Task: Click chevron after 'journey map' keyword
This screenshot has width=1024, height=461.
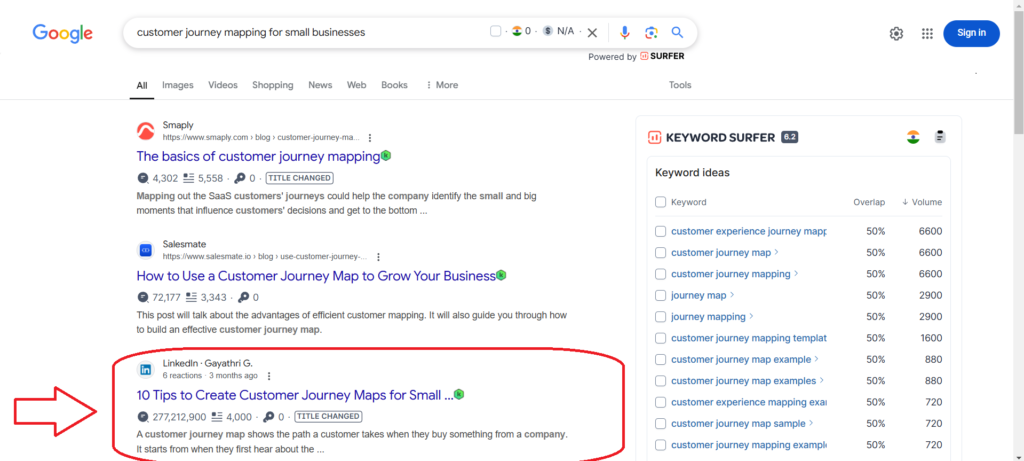Action: coord(732,295)
